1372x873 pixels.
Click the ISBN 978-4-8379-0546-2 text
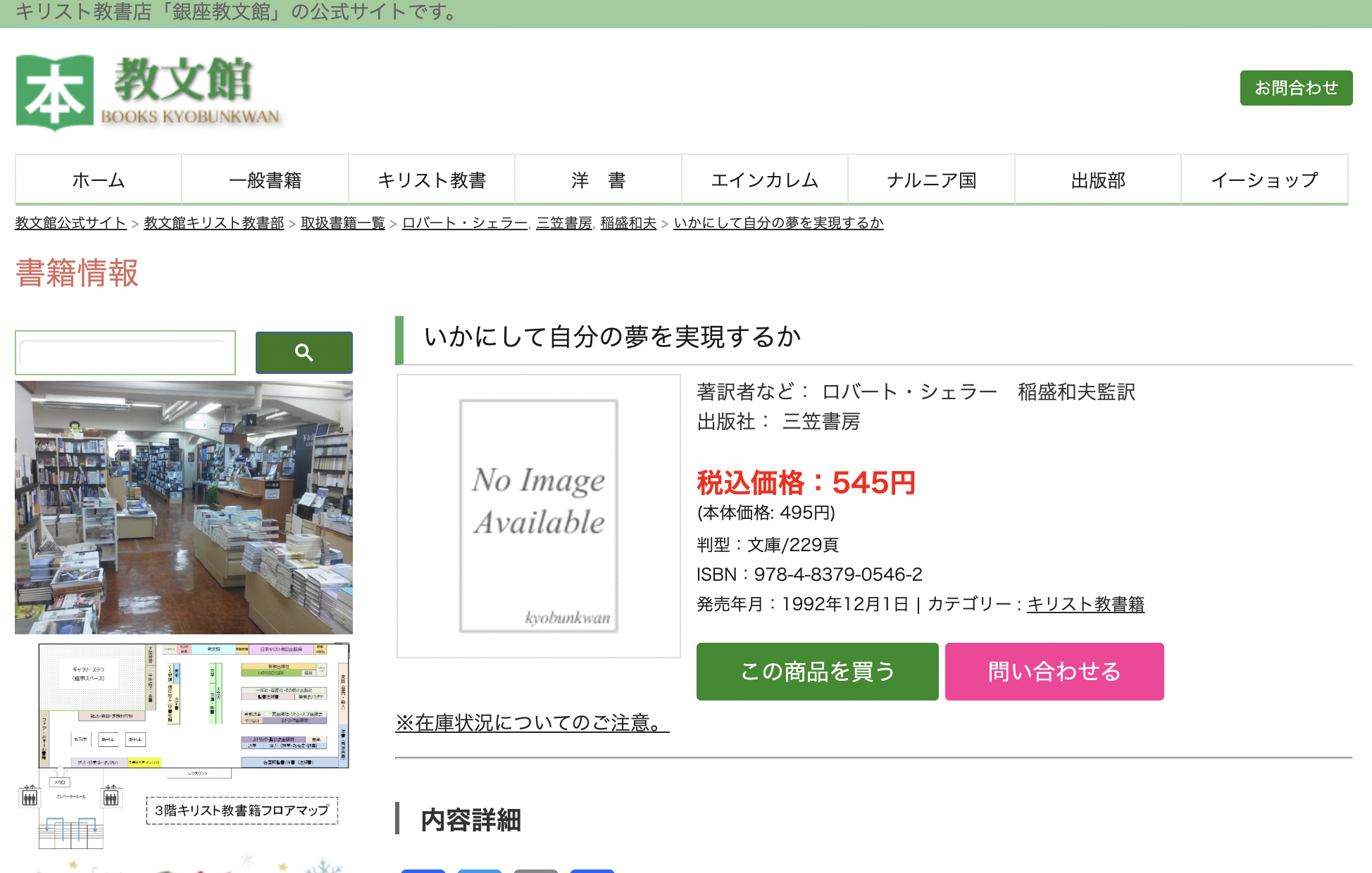(x=809, y=574)
